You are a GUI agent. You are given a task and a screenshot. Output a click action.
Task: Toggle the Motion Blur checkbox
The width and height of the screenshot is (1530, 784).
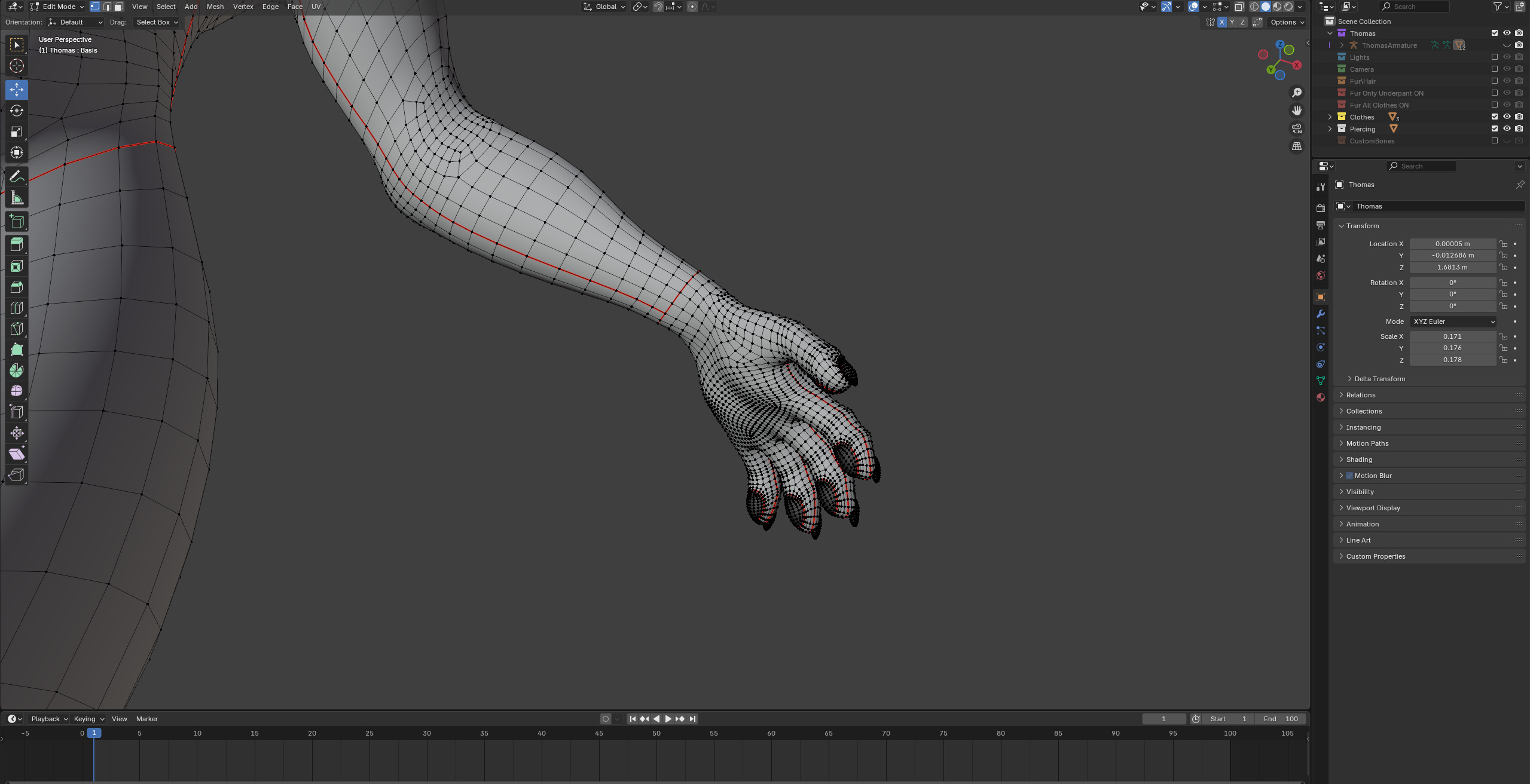1349,476
